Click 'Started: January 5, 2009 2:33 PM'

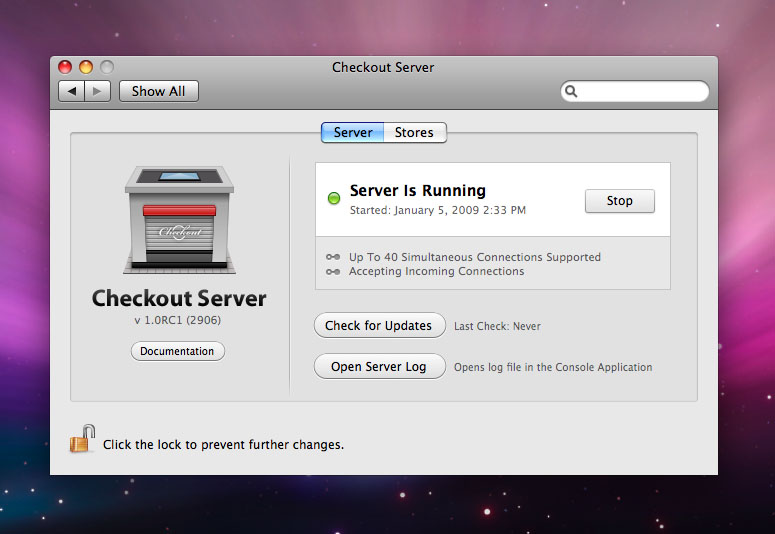click(x=438, y=210)
